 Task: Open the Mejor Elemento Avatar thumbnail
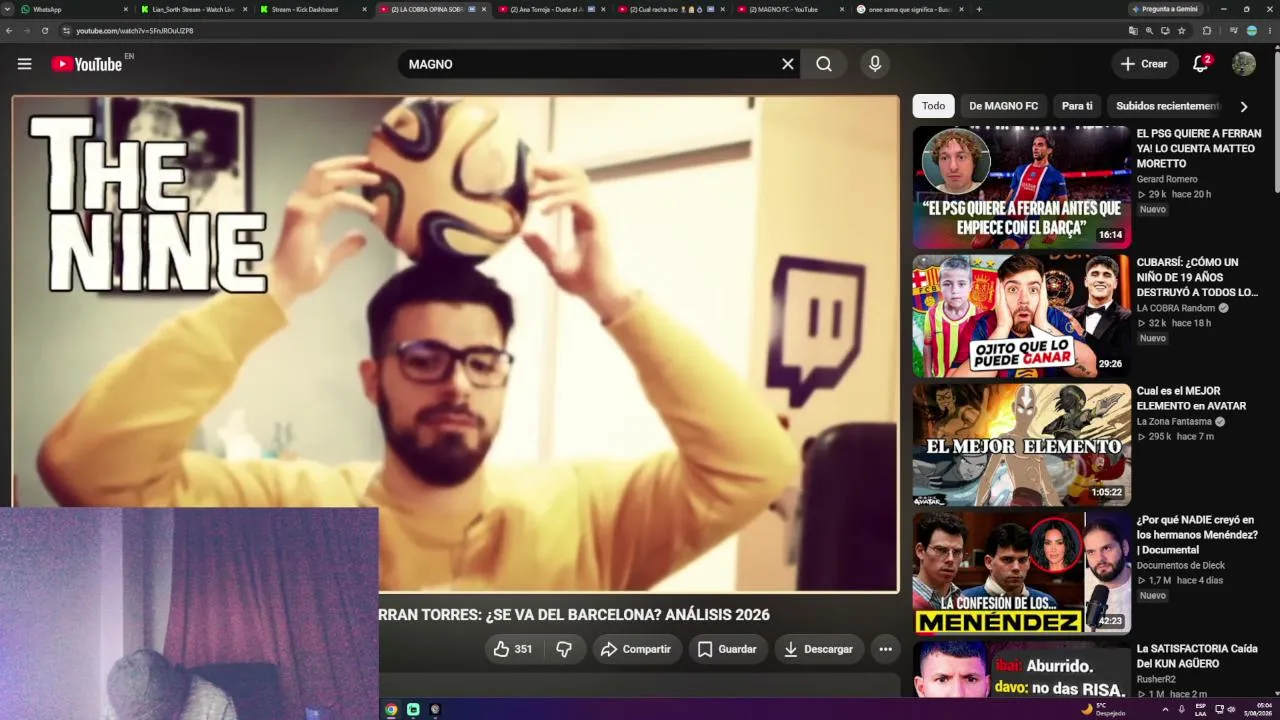[1021, 445]
